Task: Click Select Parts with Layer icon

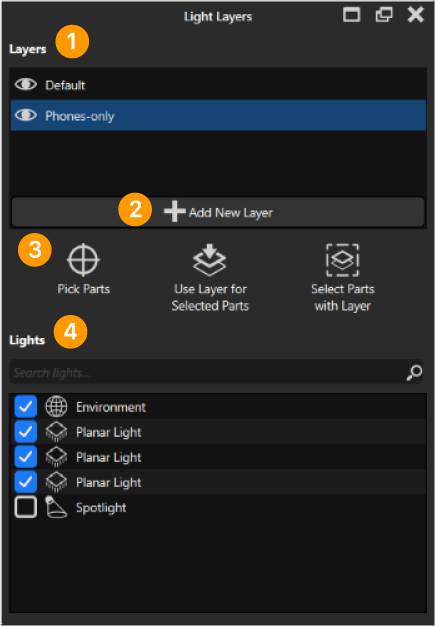Action: (x=342, y=260)
